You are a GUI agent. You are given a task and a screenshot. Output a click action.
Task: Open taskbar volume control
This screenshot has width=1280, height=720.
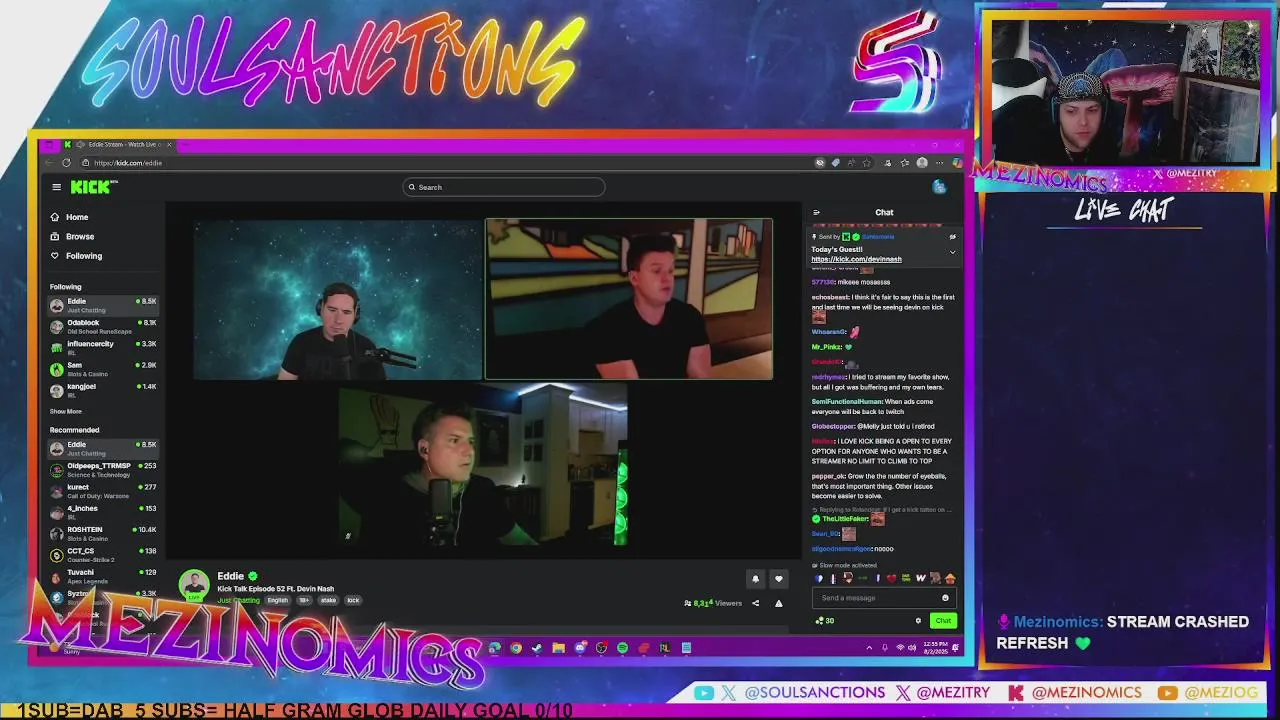pyautogui.click(x=912, y=648)
